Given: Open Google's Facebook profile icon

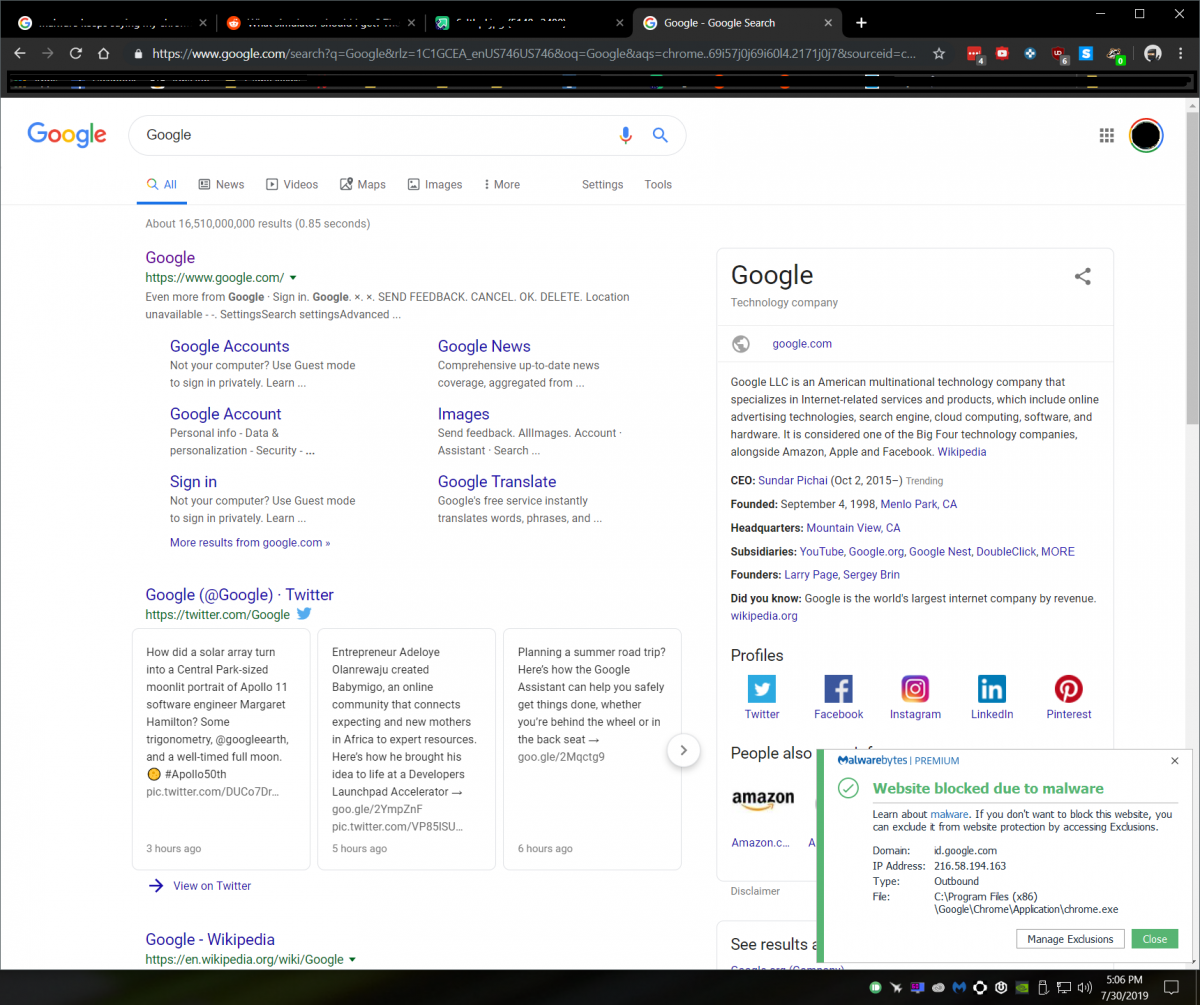Looking at the screenshot, I should 838,689.
